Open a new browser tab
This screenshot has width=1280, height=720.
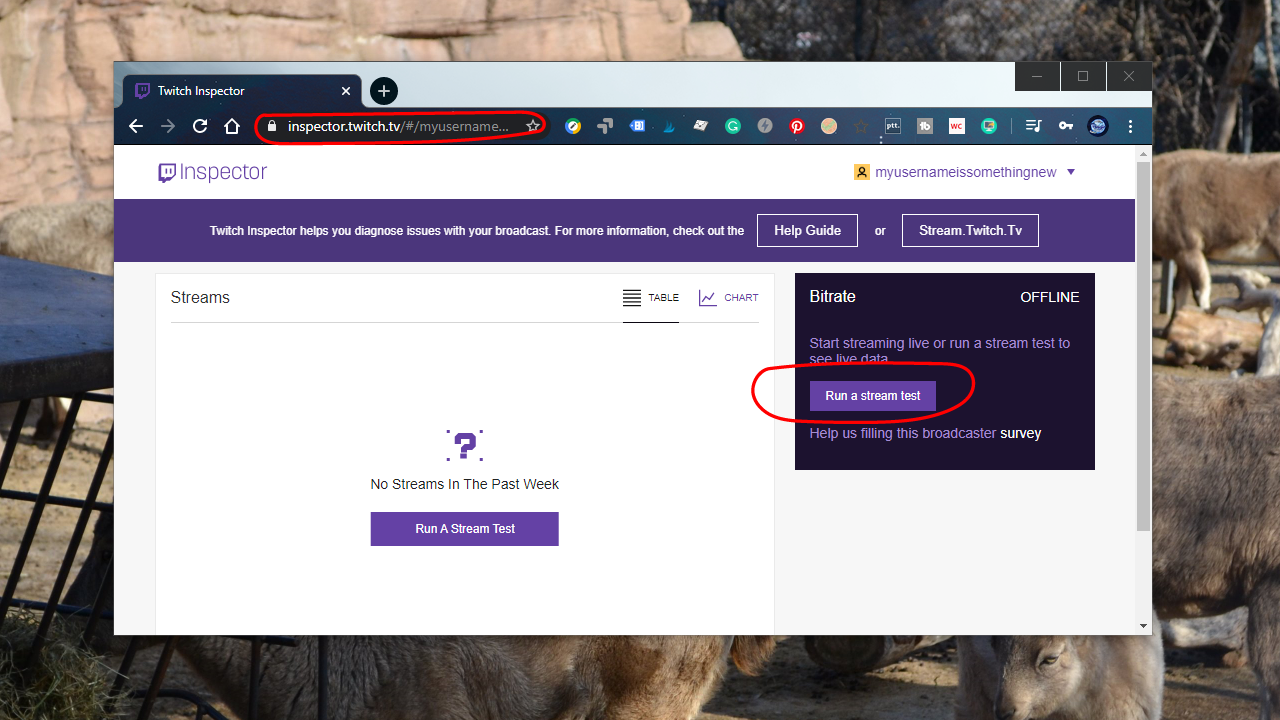384,91
